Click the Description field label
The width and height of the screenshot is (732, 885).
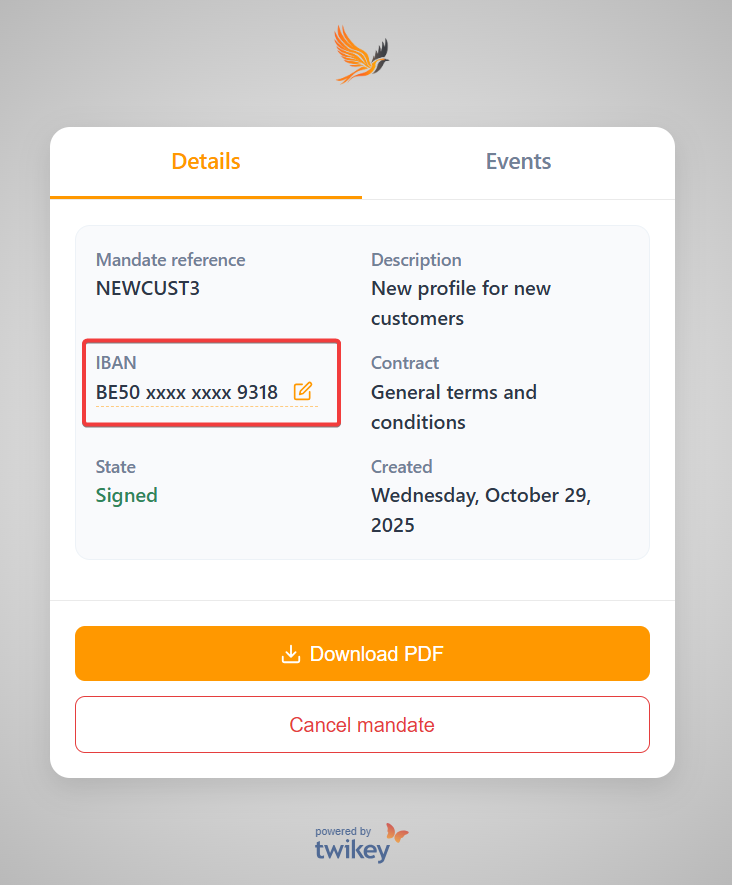416,260
